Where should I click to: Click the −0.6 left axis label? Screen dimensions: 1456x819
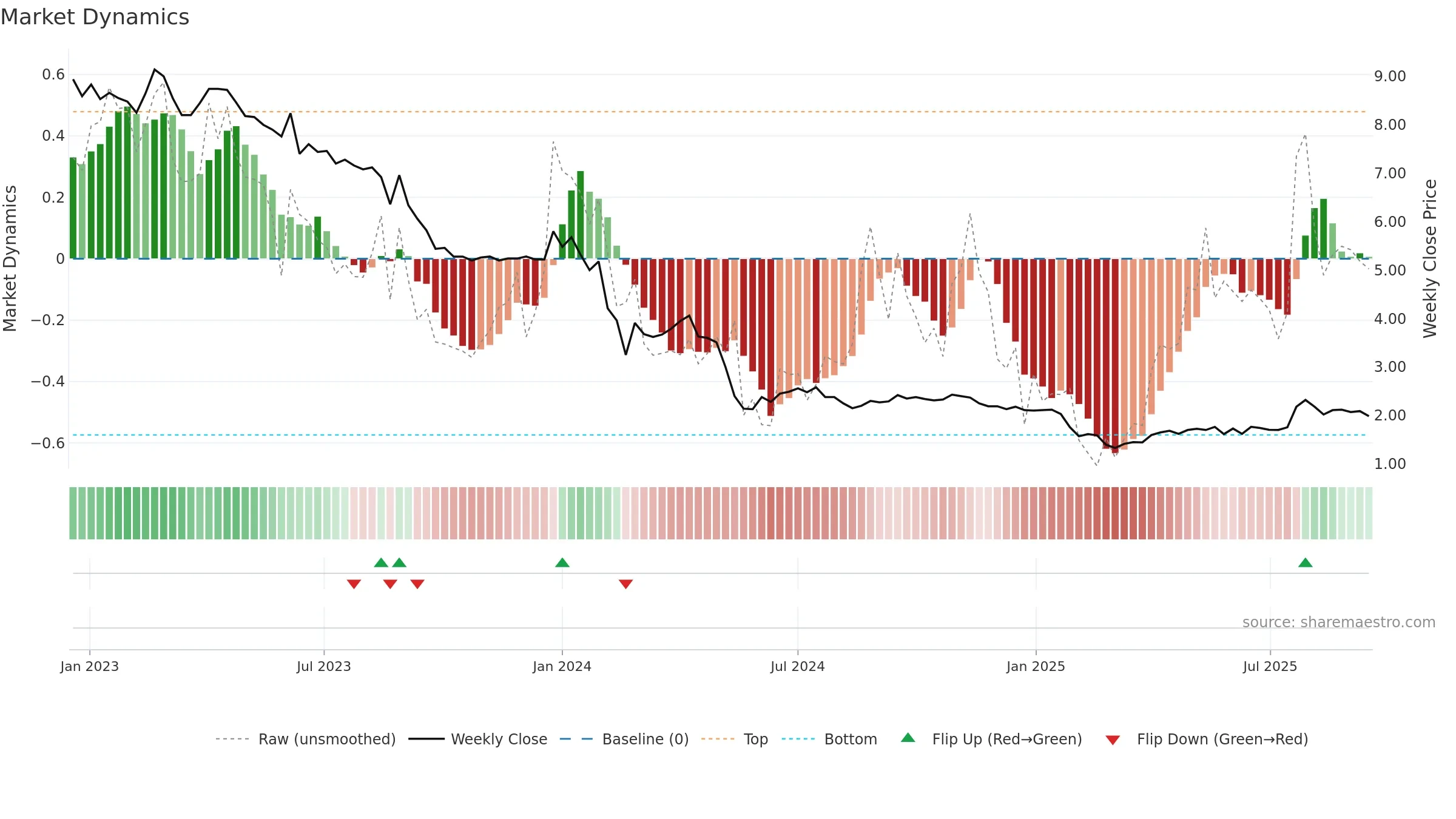48,443
